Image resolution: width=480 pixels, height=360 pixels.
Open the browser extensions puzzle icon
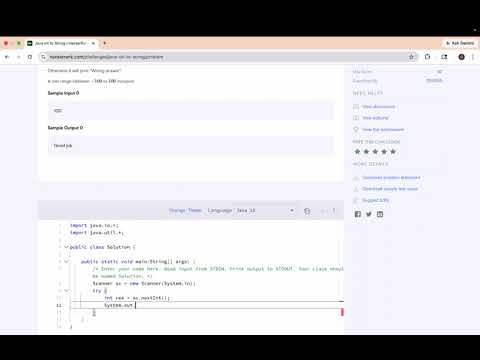point(427,57)
